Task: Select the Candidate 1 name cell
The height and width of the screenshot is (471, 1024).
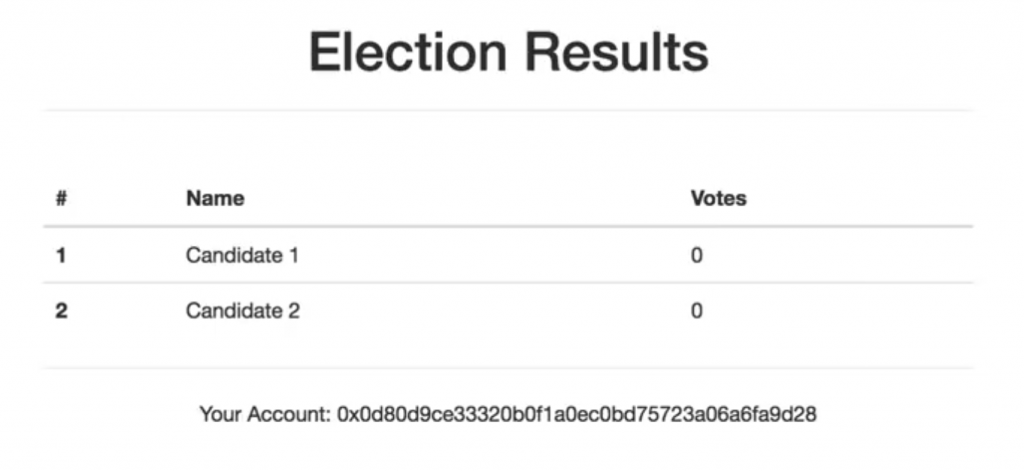Action: pyautogui.click(x=242, y=255)
